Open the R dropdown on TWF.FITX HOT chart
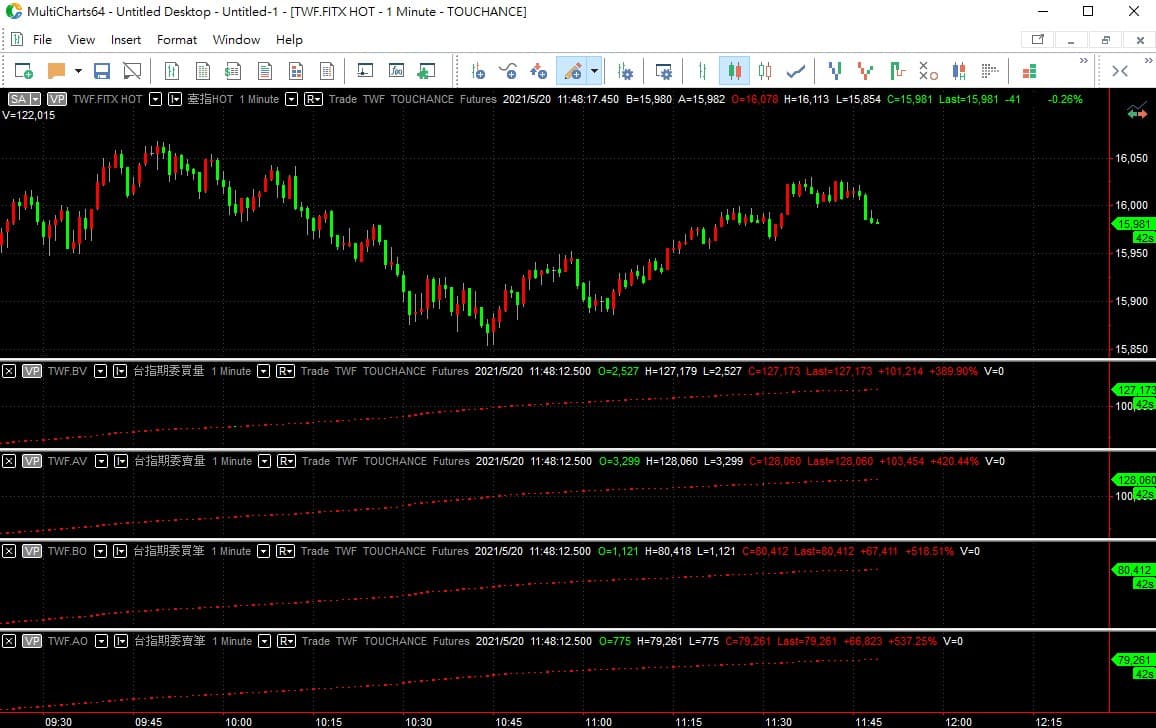 tap(313, 99)
